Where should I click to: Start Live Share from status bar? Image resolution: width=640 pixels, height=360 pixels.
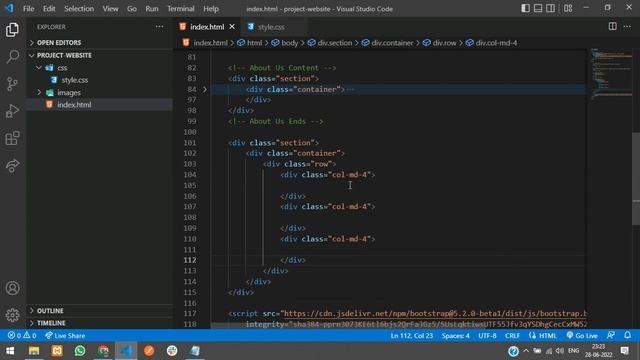(65, 336)
